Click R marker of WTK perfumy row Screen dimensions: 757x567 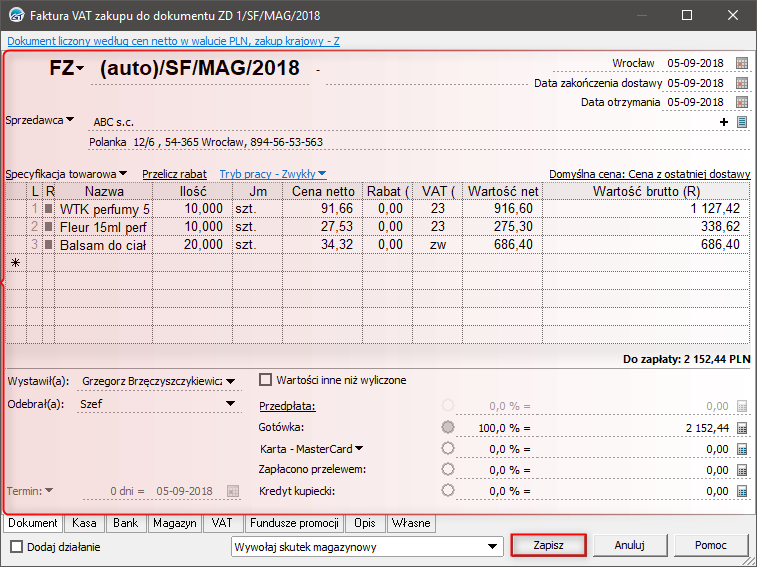[x=48, y=209]
